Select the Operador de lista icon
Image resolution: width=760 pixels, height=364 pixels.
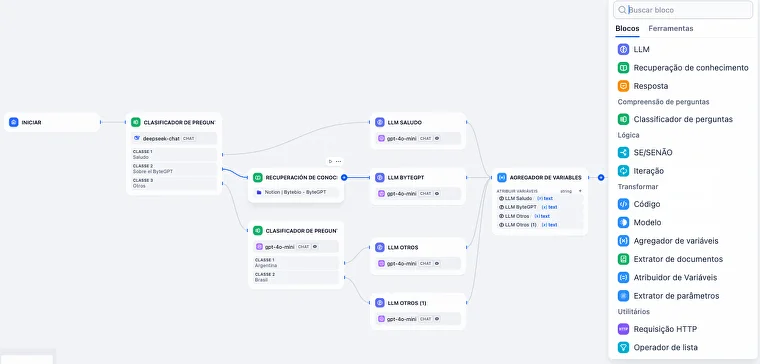click(x=623, y=348)
